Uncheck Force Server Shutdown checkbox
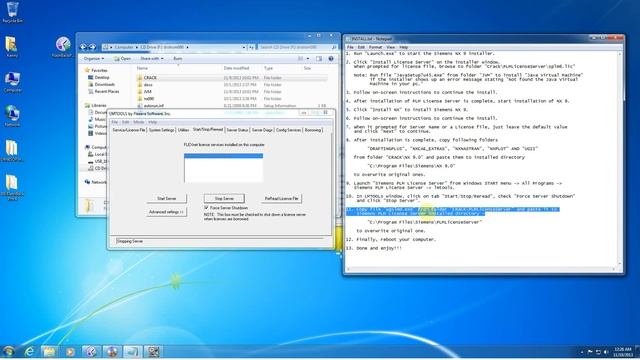The image size is (640, 360). 206,208
